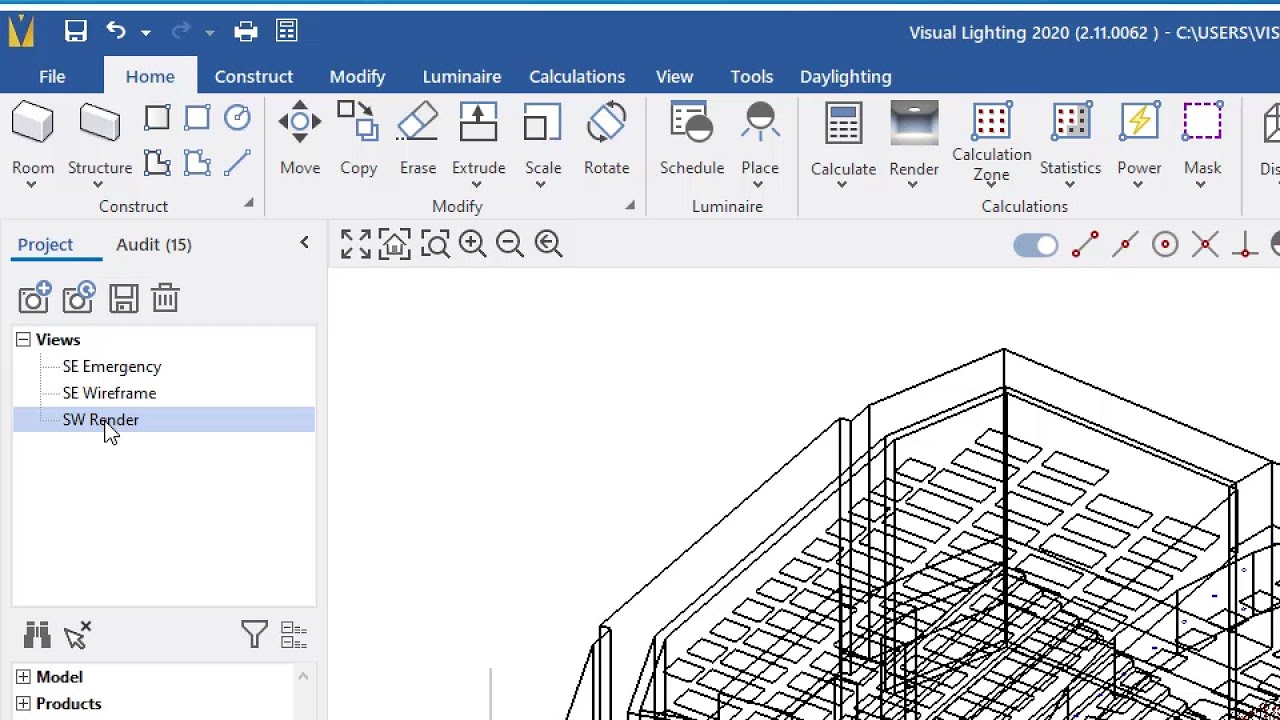1280x720 pixels.
Task: Open the View ribbon tab
Action: click(x=674, y=76)
